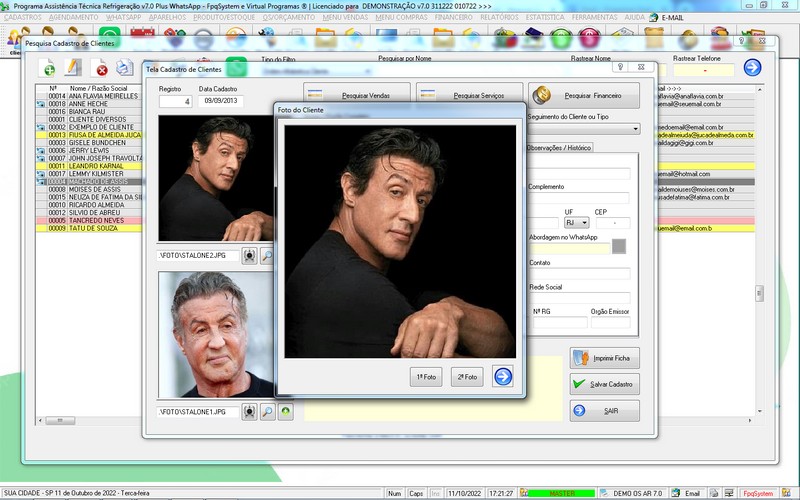Click the add new client icon
This screenshot has height=500, width=800.
point(47,68)
